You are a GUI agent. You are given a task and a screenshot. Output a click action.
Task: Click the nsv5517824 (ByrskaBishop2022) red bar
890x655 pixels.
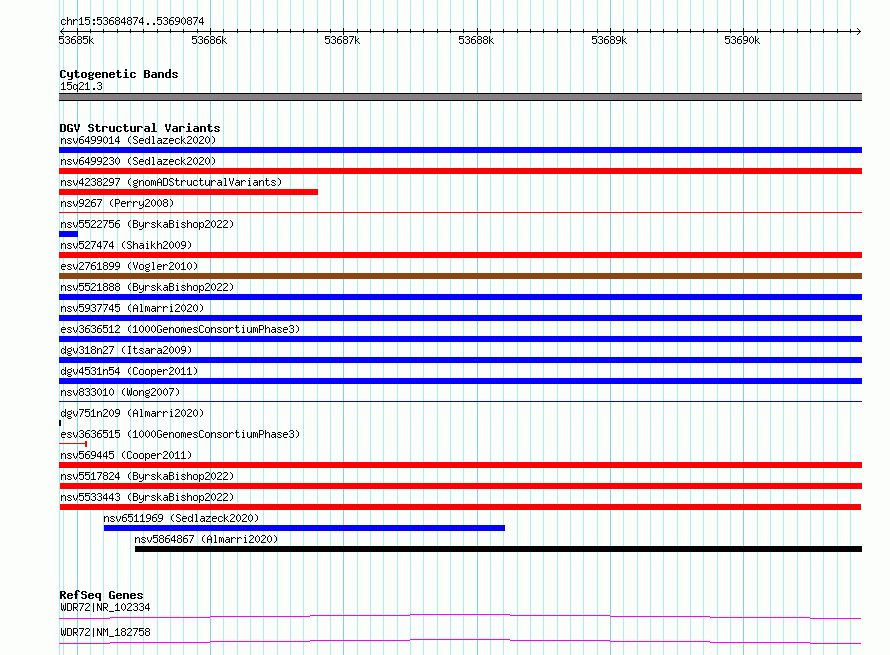point(460,486)
